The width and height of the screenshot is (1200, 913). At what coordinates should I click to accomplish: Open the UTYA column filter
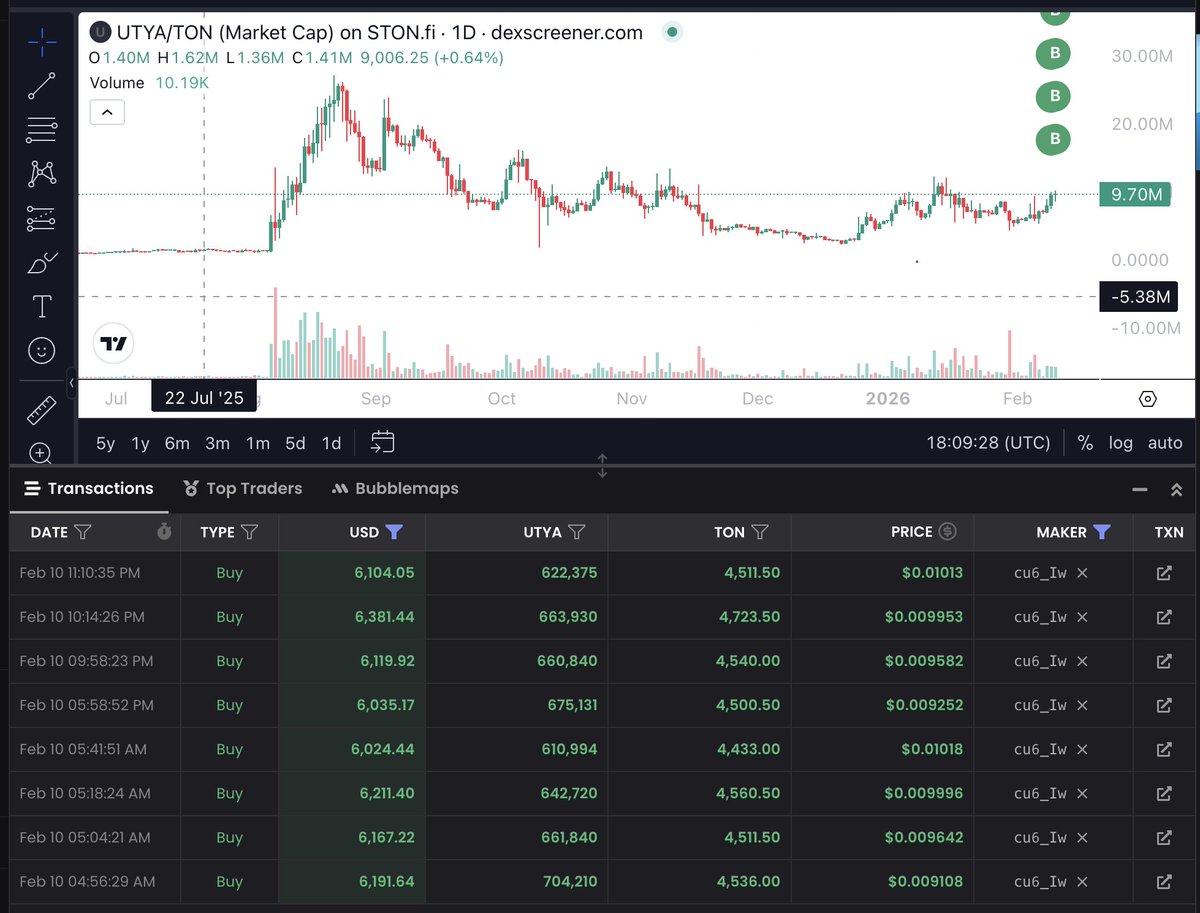577,532
